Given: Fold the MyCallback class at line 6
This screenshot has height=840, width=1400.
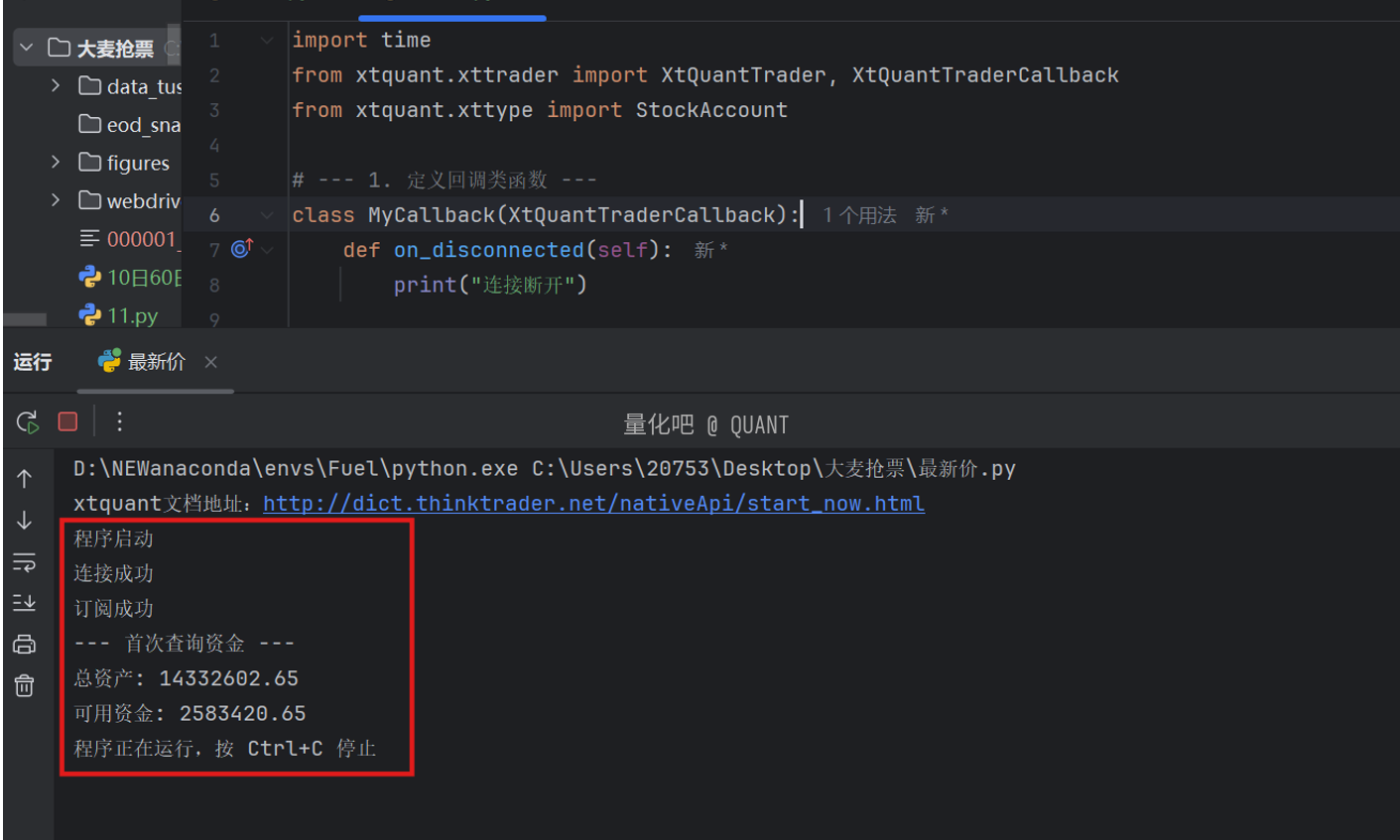Looking at the screenshot, I should click(267, 214).
